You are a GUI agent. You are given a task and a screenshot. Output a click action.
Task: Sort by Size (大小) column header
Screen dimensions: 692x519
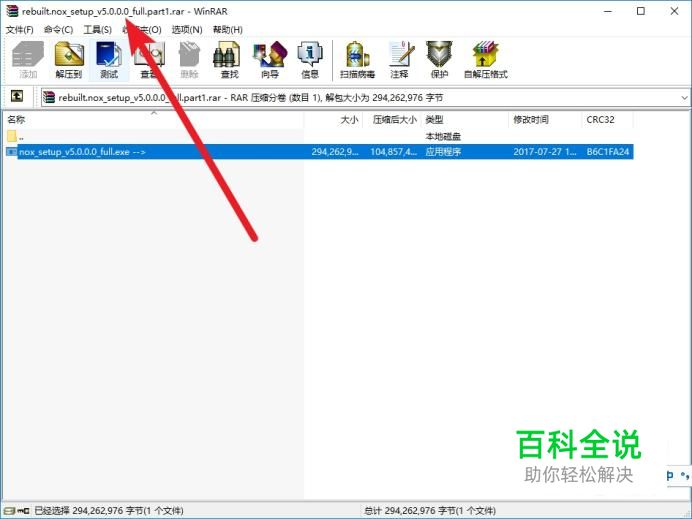[333, 120]
